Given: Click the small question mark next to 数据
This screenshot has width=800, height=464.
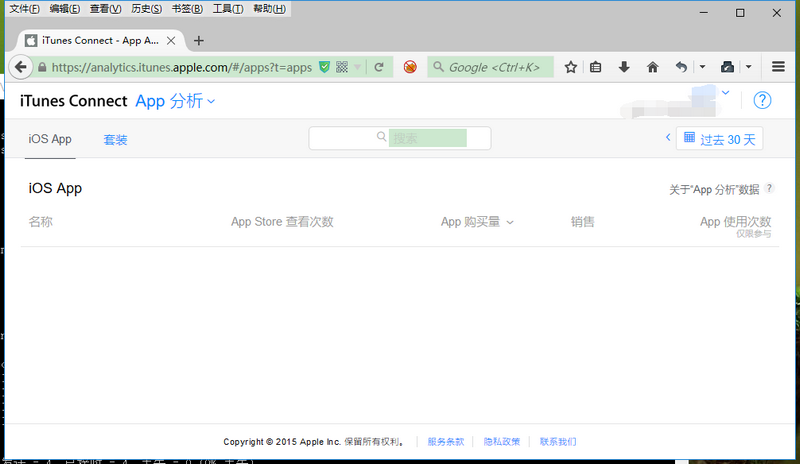Looking at the screenshot, I should point(769,188).
